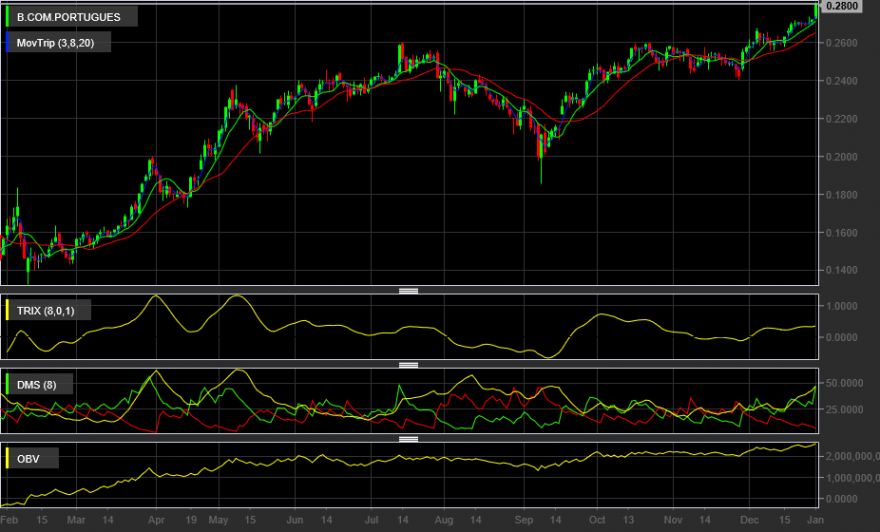The width and height of the screenshot is (880, 532).
Task: Click the 50.0000 level on DMS scale
Action: coord(844,383)
